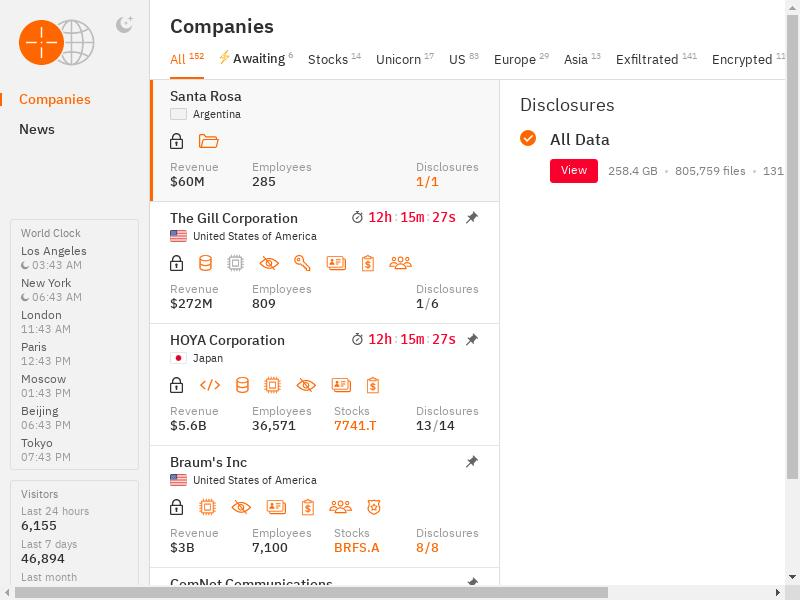Click the Tokyo world clock entry
The image size is (800, 600).
point(46,449)
